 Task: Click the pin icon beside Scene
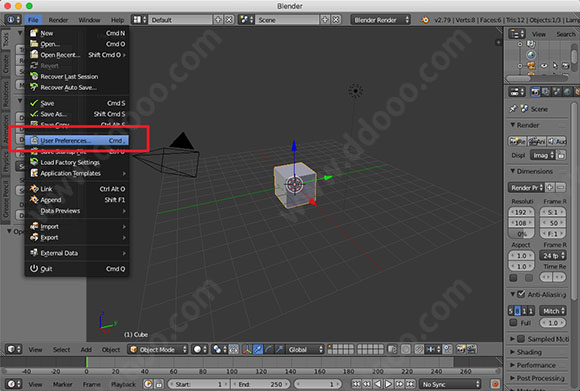513,109
